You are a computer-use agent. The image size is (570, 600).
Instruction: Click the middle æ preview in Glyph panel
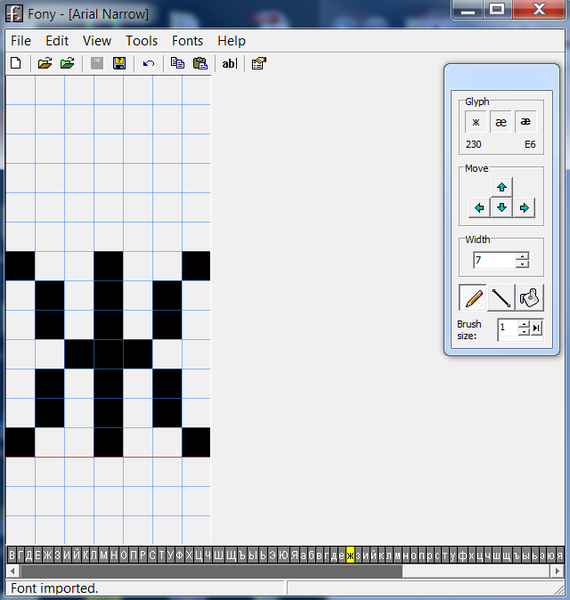coord(501,122)
